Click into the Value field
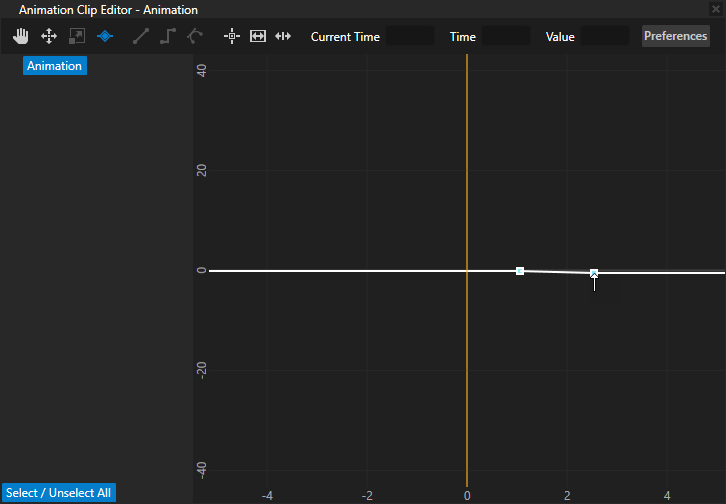The width and height of the screenshot is (726, 504). (x=604, y=36)
